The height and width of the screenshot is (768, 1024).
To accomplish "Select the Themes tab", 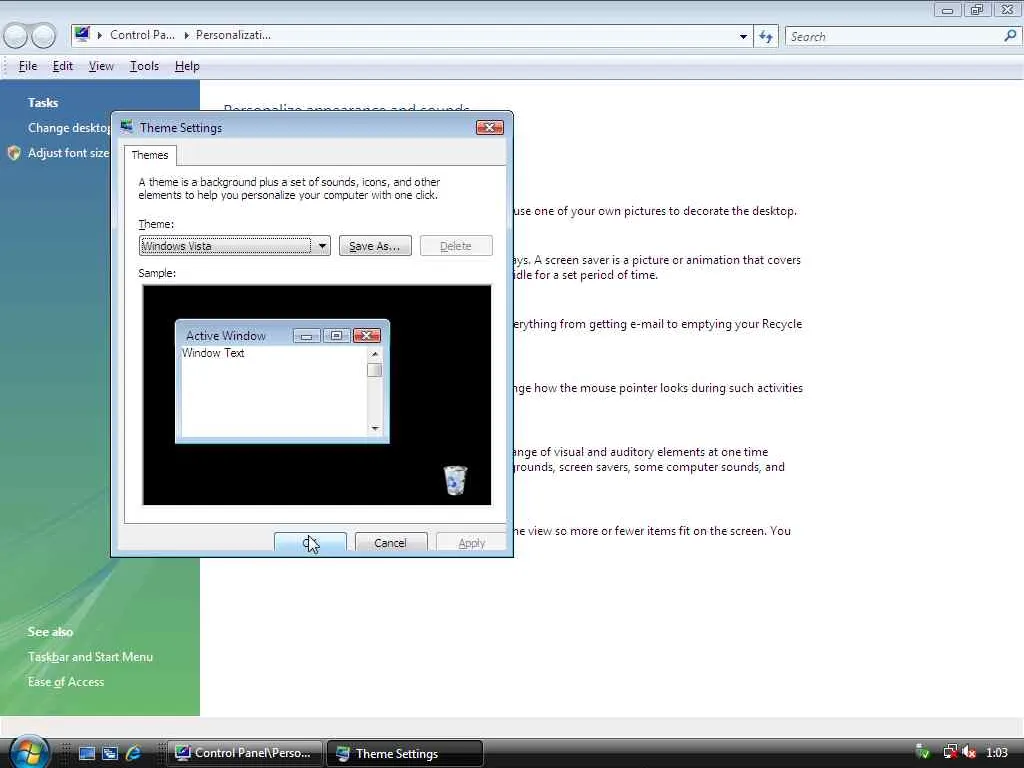I will click(150, 155).
